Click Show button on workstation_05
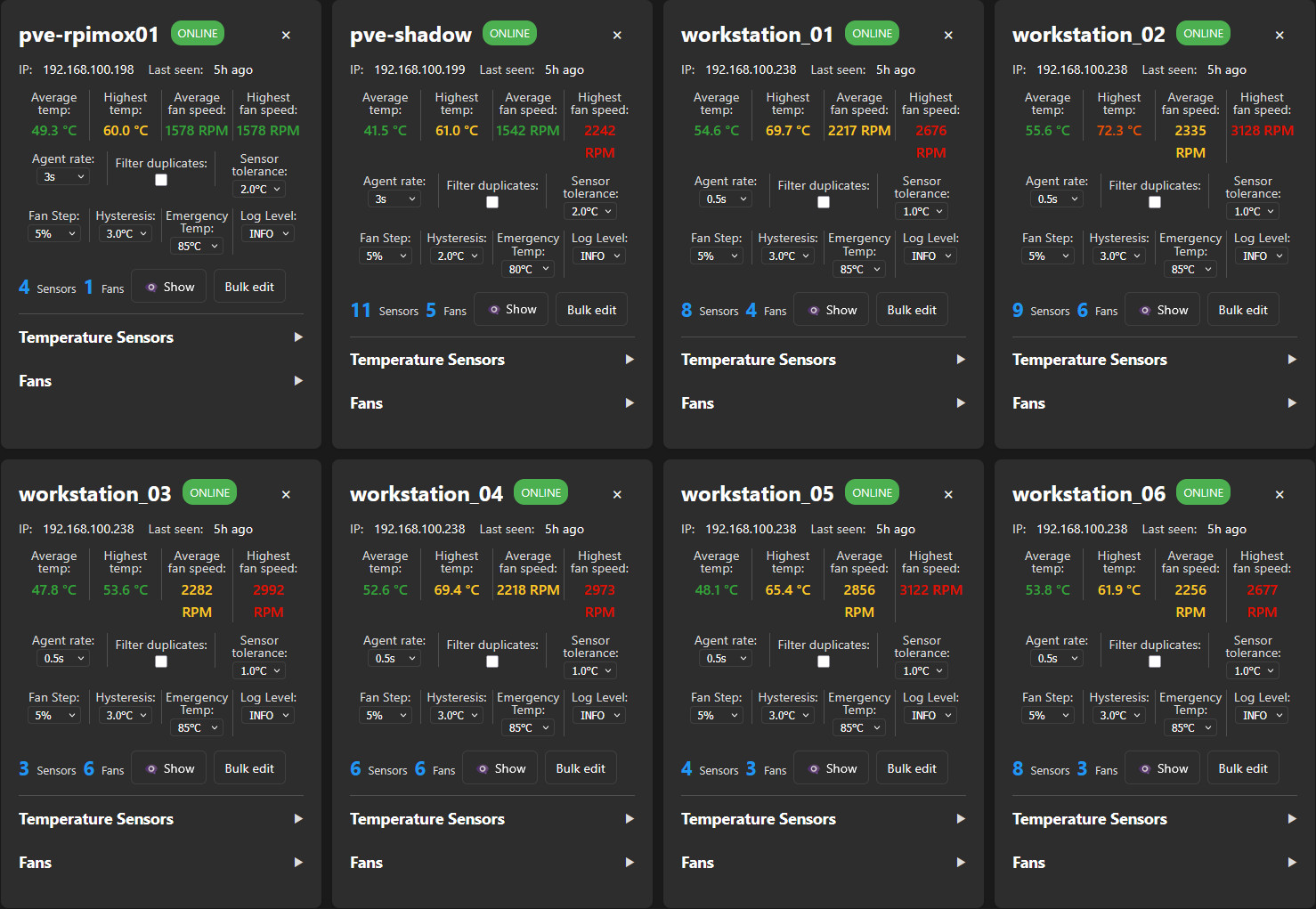 [x=831, y=768]
